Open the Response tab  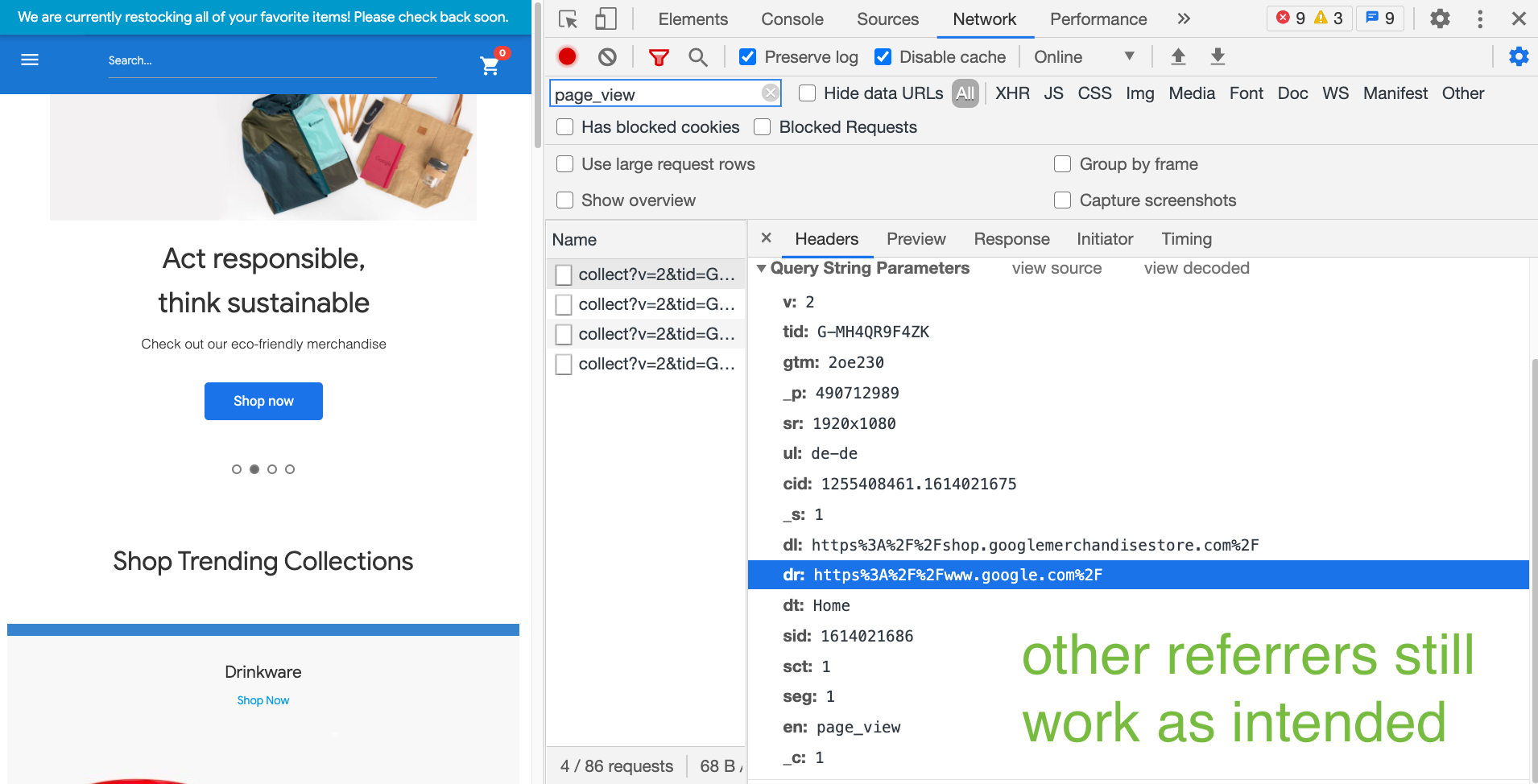1011,239
